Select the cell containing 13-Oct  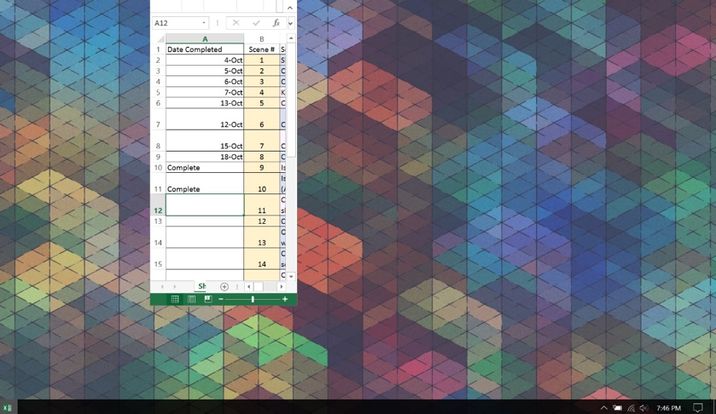pyautogui.click(x=205, y=103)
